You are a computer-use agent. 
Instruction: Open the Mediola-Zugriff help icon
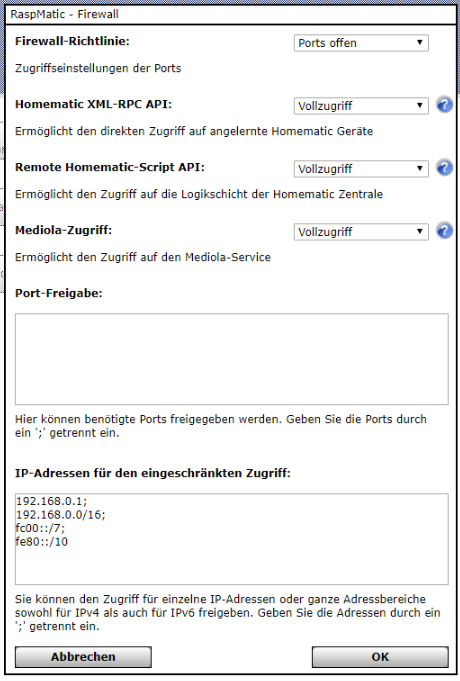coord(444,231)
